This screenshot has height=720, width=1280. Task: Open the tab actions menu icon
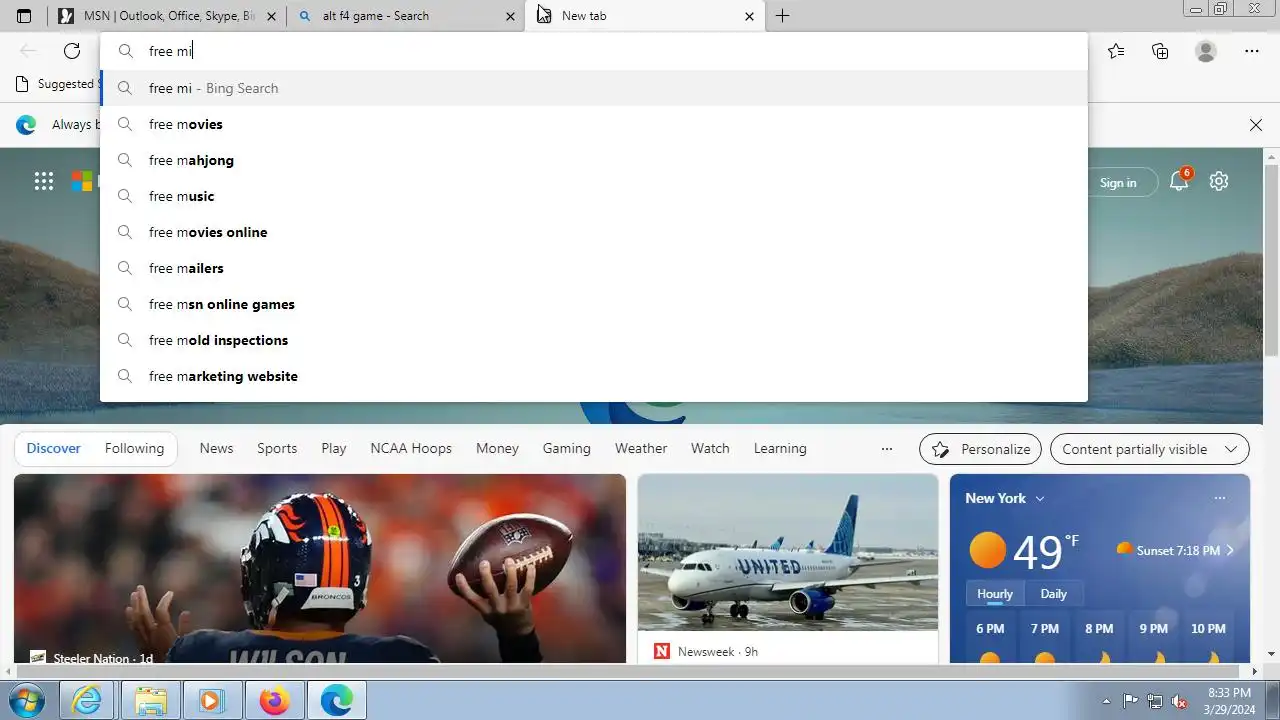(24, 16)
